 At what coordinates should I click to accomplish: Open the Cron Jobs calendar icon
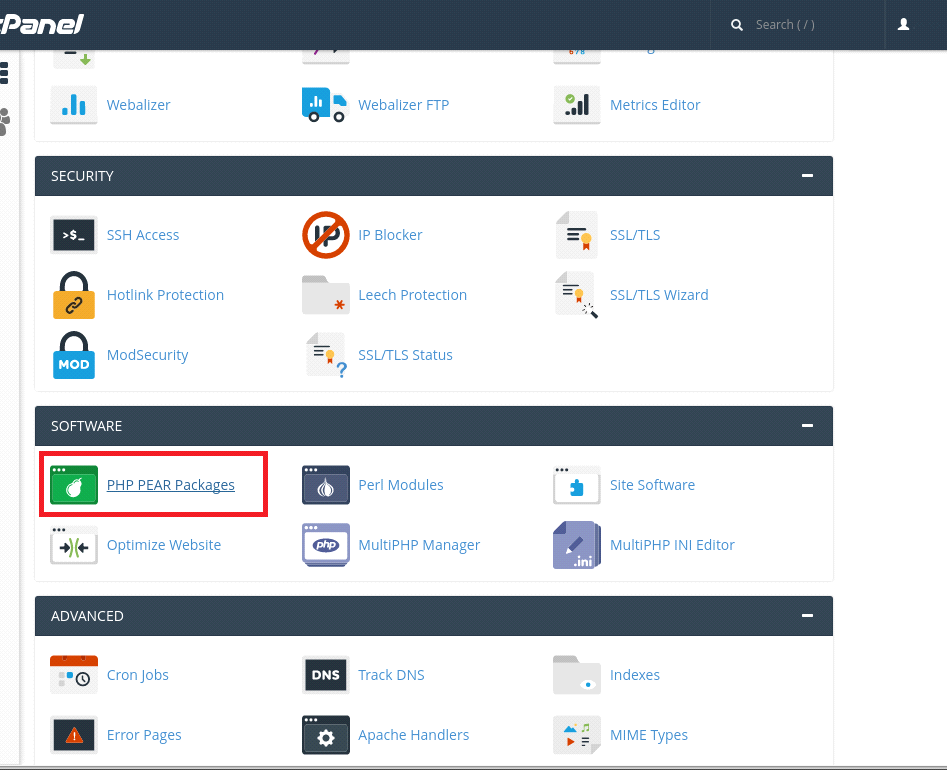tap(74, 675)
